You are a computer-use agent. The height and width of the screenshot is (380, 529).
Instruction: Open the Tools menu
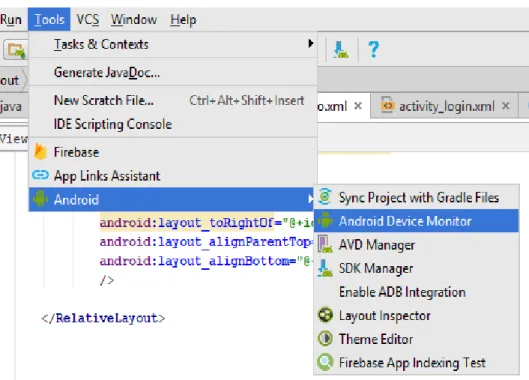(x=49, y=20)
